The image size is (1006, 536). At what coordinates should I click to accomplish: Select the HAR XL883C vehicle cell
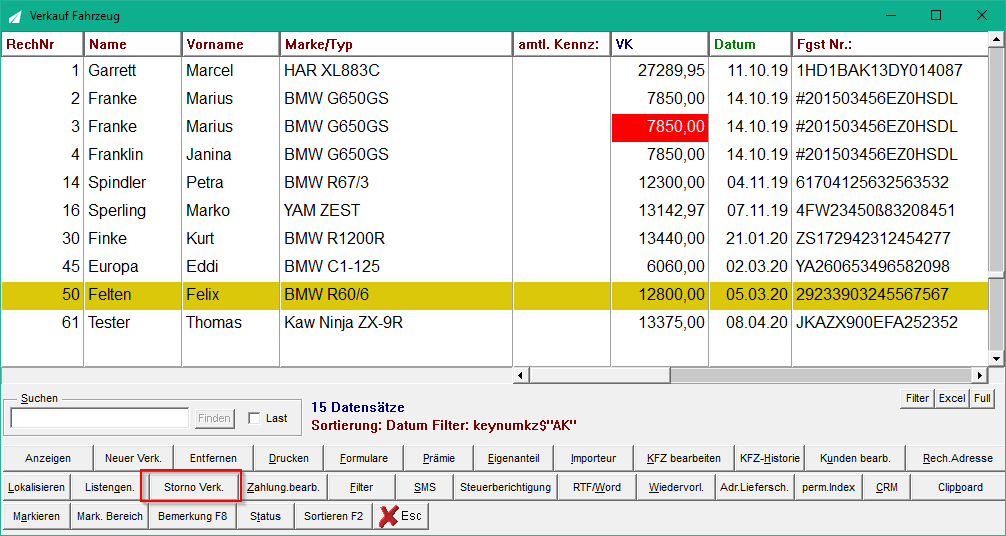click(396, 70)
